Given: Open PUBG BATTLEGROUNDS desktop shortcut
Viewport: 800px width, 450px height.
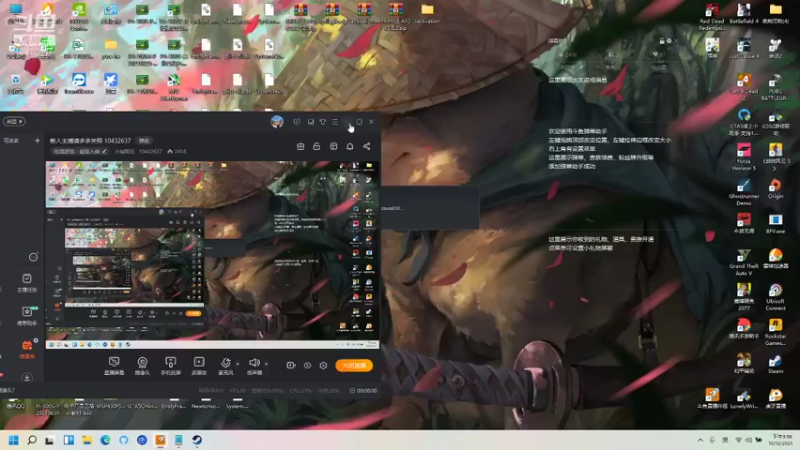Looking at the screenshot, I should (x=775, y=87).
